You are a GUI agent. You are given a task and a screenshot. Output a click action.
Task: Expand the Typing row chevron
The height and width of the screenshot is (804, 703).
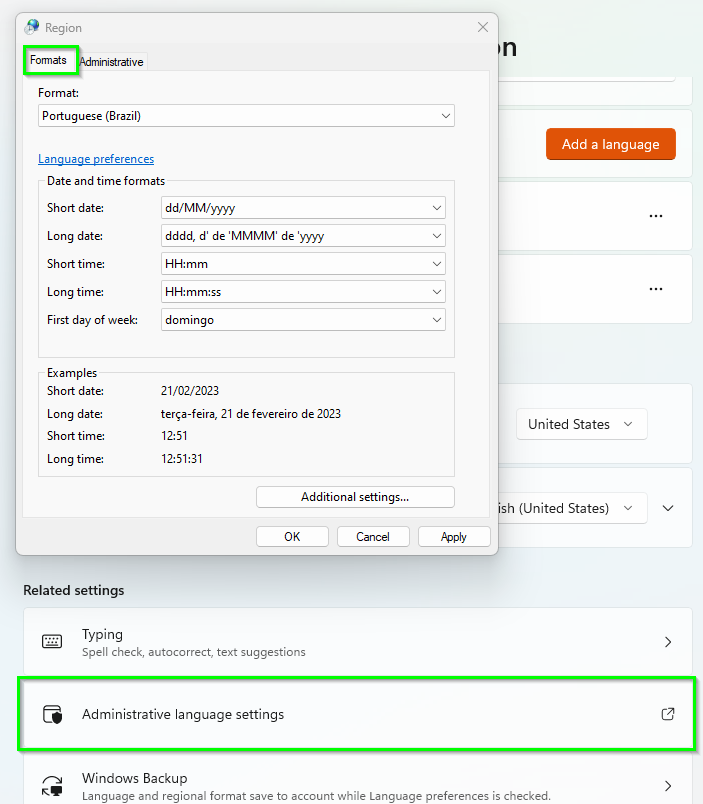point(667,641)
